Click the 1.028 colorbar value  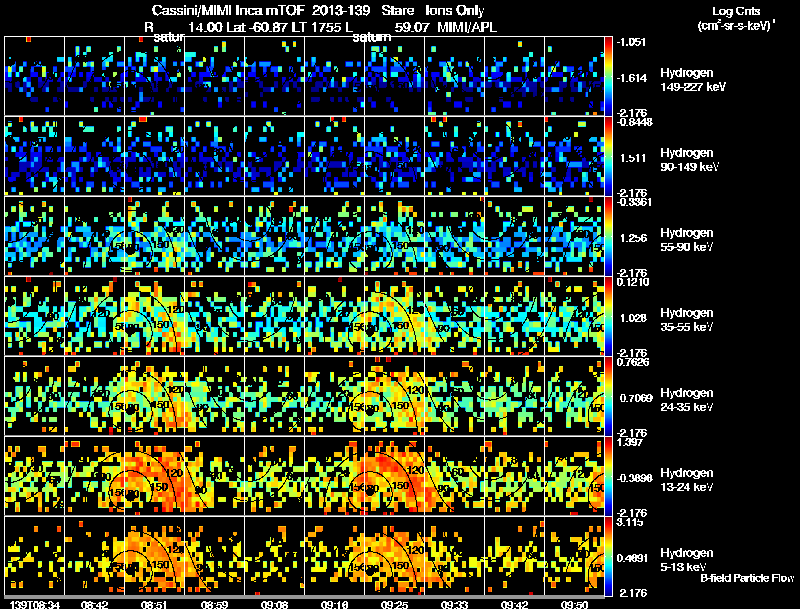[x=633, y=318]
